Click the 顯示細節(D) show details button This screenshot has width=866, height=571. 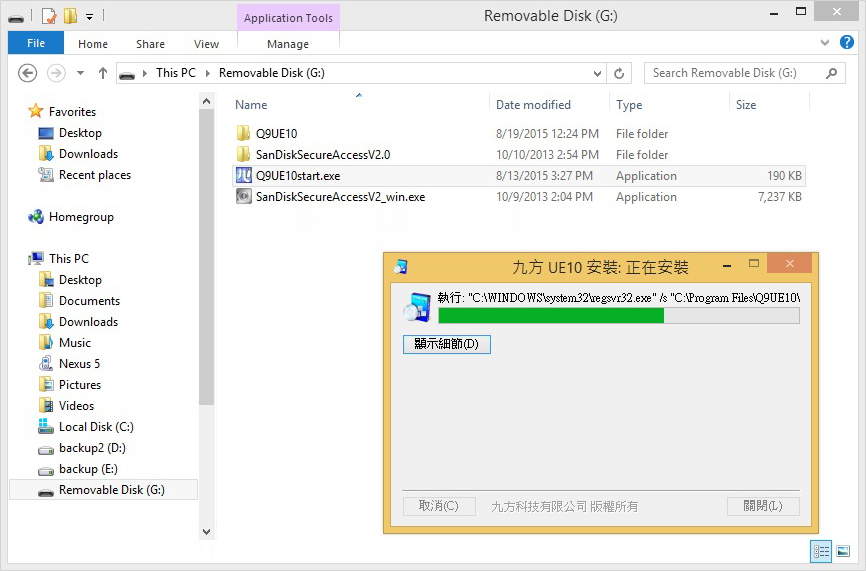[x=446, y=344]
